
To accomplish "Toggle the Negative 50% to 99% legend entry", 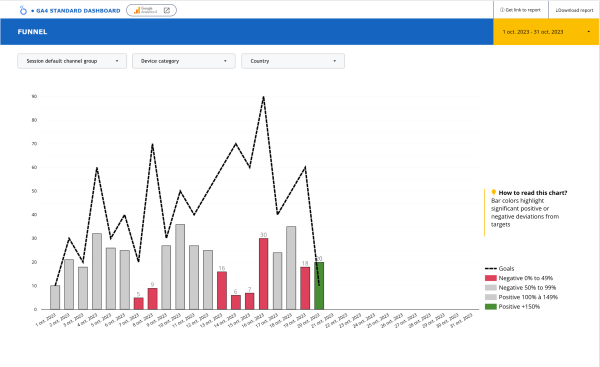I will click(x=520, y=288).
